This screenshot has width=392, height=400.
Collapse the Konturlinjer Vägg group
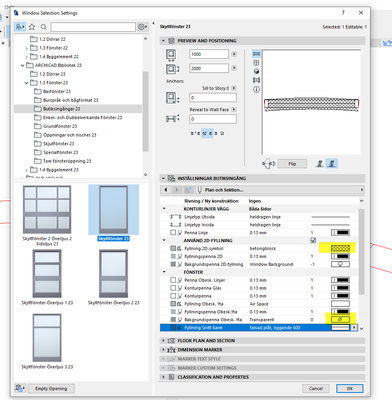(164, 209)
